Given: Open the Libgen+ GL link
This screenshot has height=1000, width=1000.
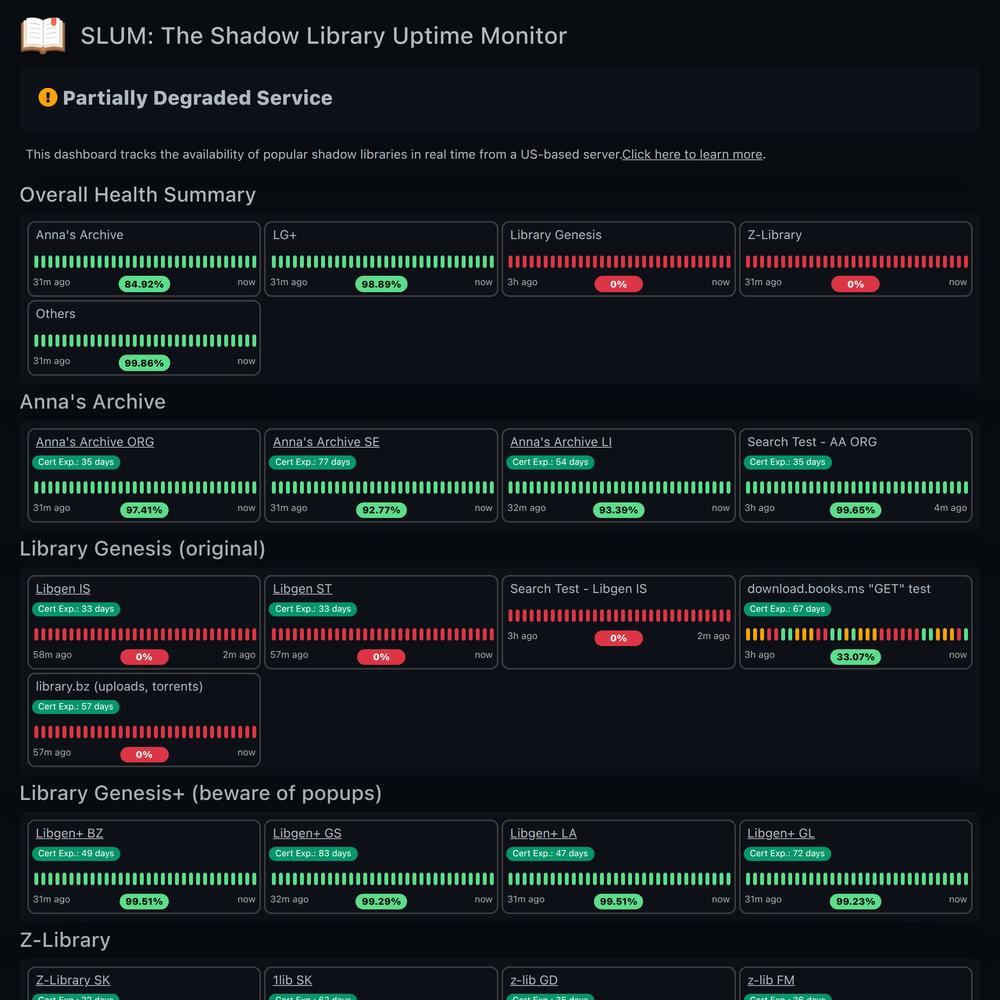Looking at the screenshot, I should (781, 834).
